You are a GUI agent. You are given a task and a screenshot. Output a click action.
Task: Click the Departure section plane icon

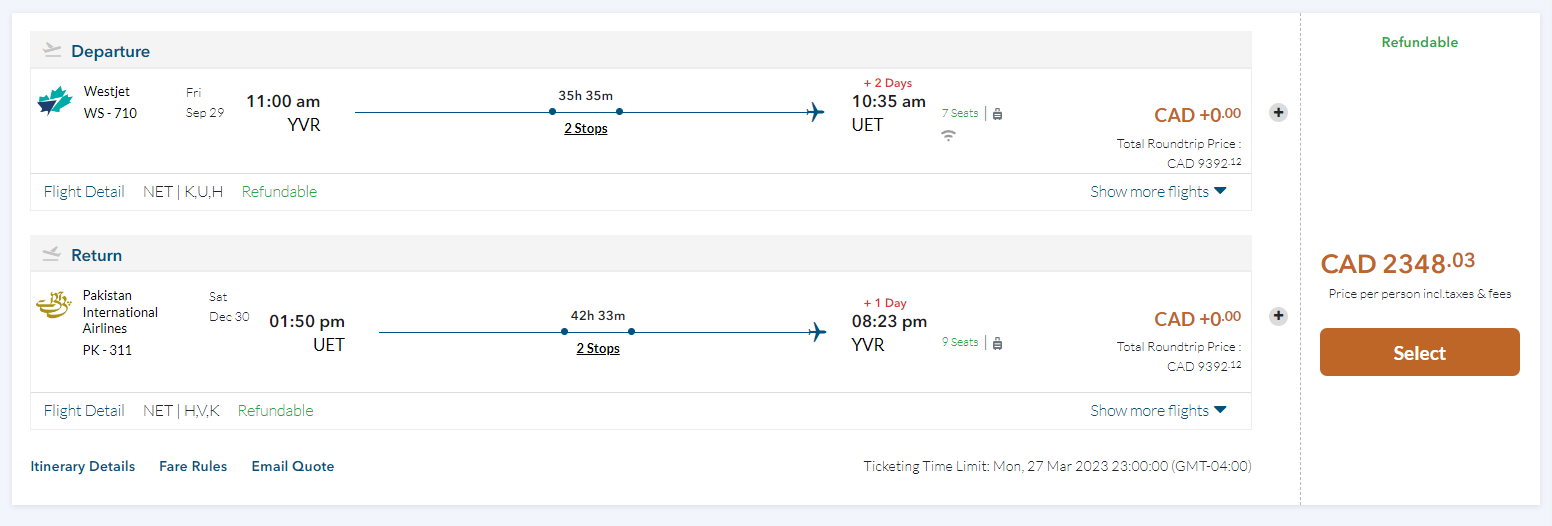click(53, 50)
